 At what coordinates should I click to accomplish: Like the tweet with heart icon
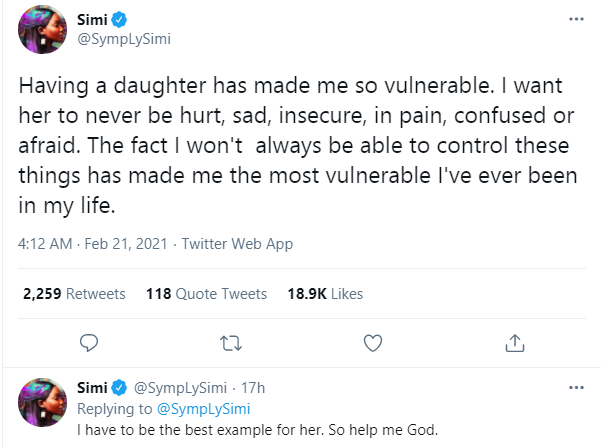click(373, 343)
